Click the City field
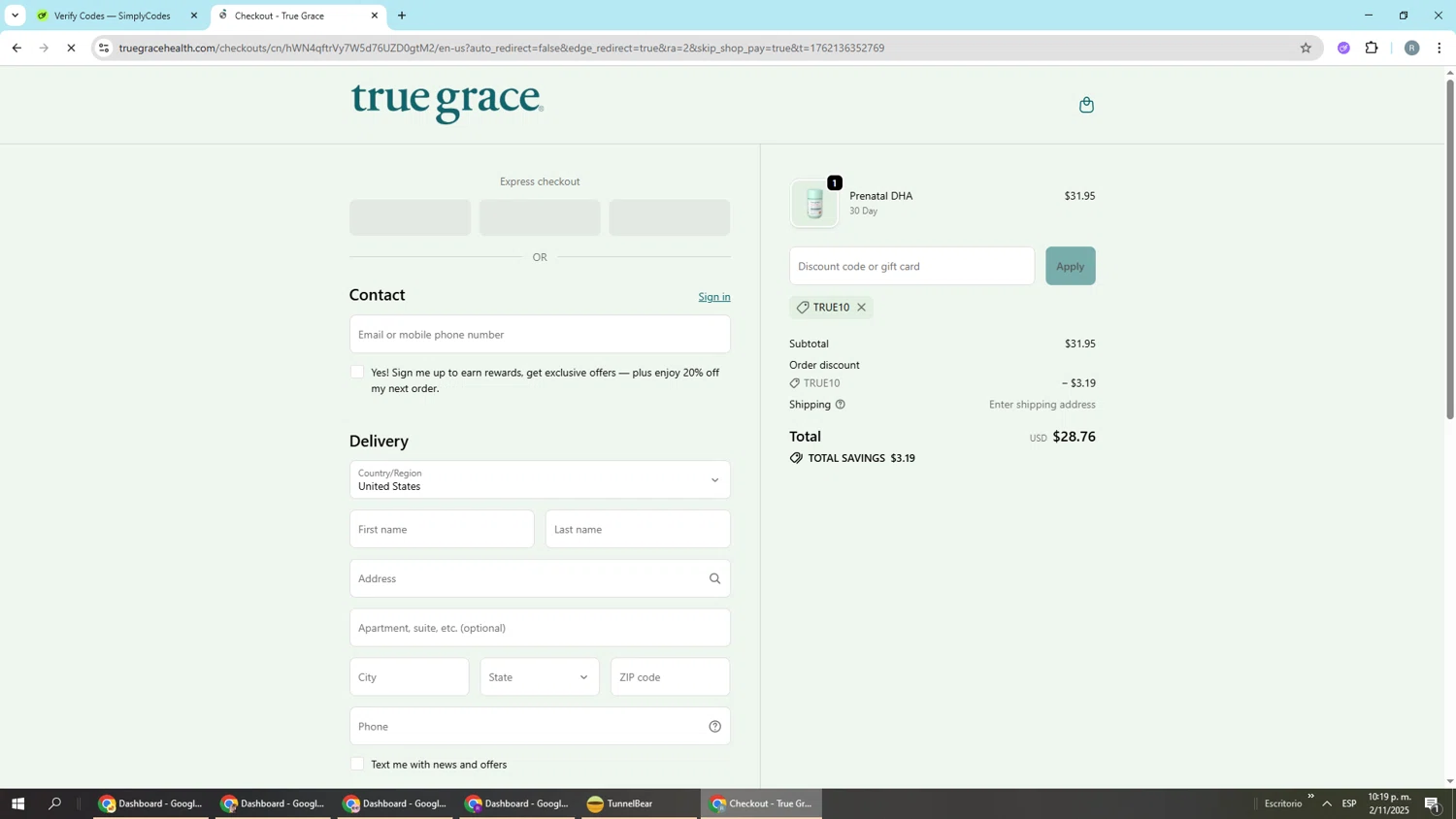 [409, 677]
